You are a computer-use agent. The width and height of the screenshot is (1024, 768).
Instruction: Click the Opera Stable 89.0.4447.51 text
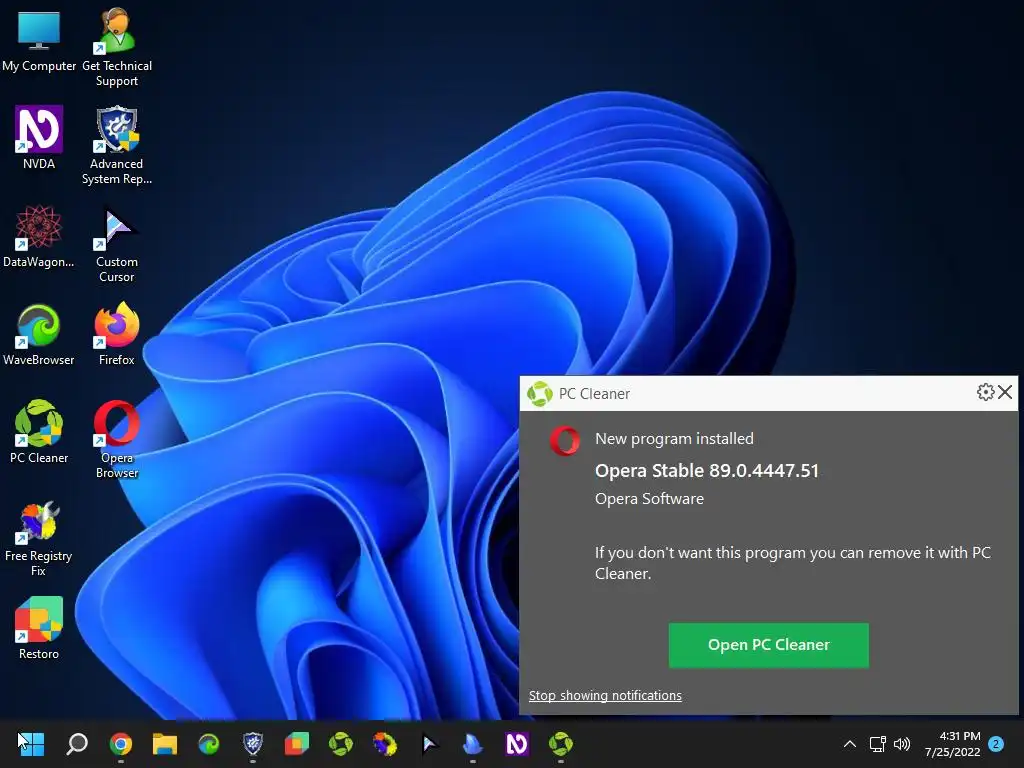coord(707,471)
